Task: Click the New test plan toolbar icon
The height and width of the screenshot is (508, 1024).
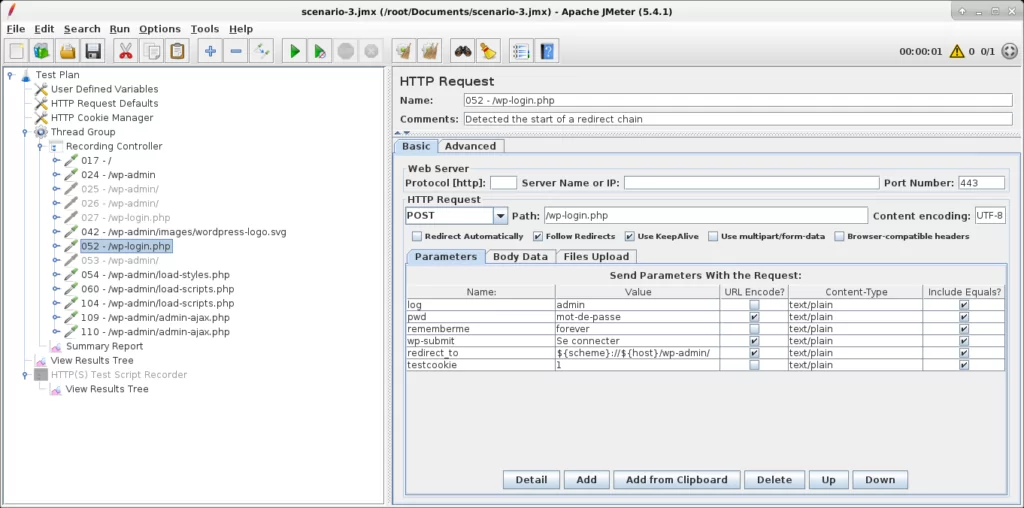Action: tap(17, 51)
